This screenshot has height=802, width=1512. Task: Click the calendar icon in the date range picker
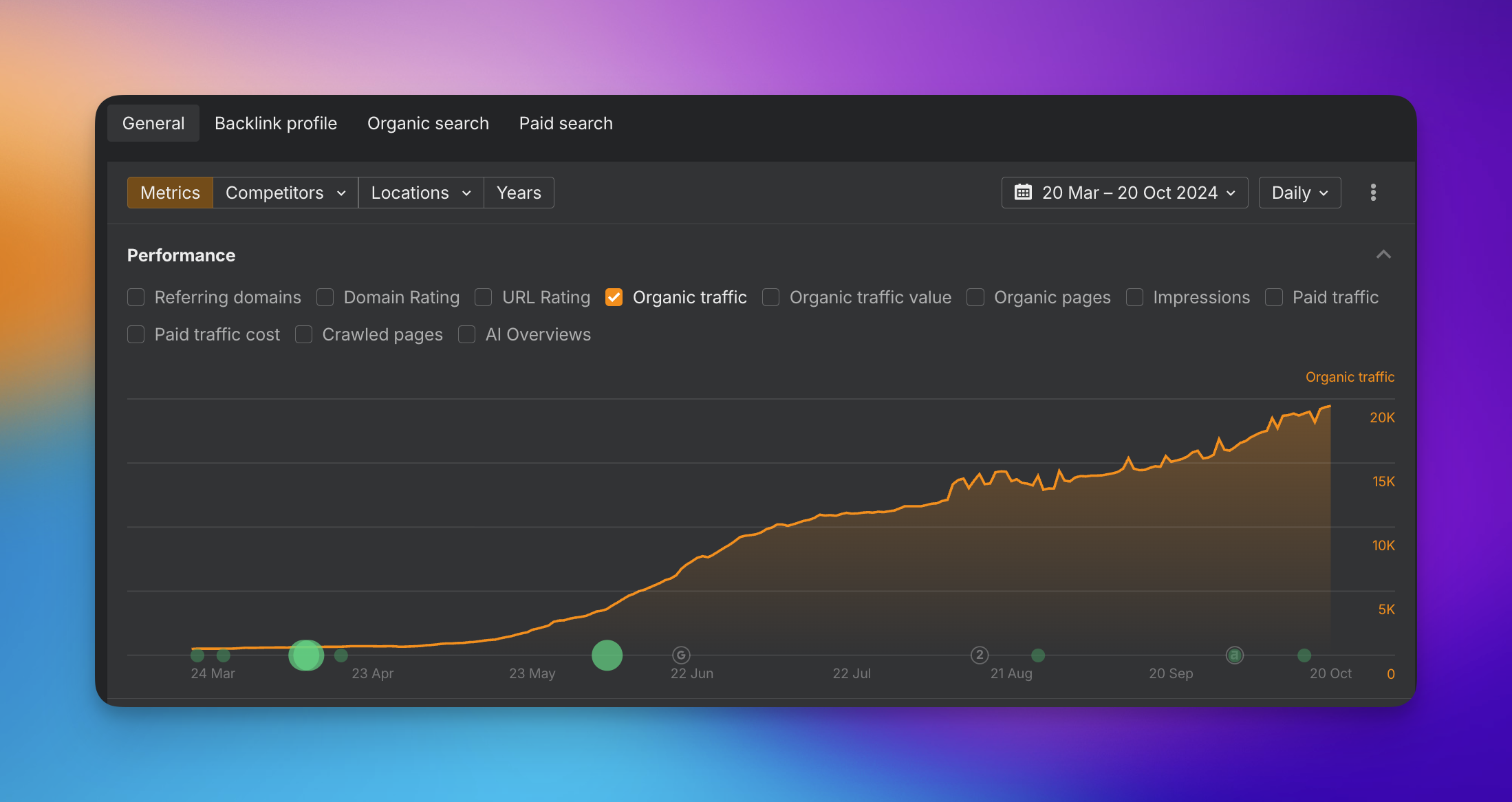1023,193
